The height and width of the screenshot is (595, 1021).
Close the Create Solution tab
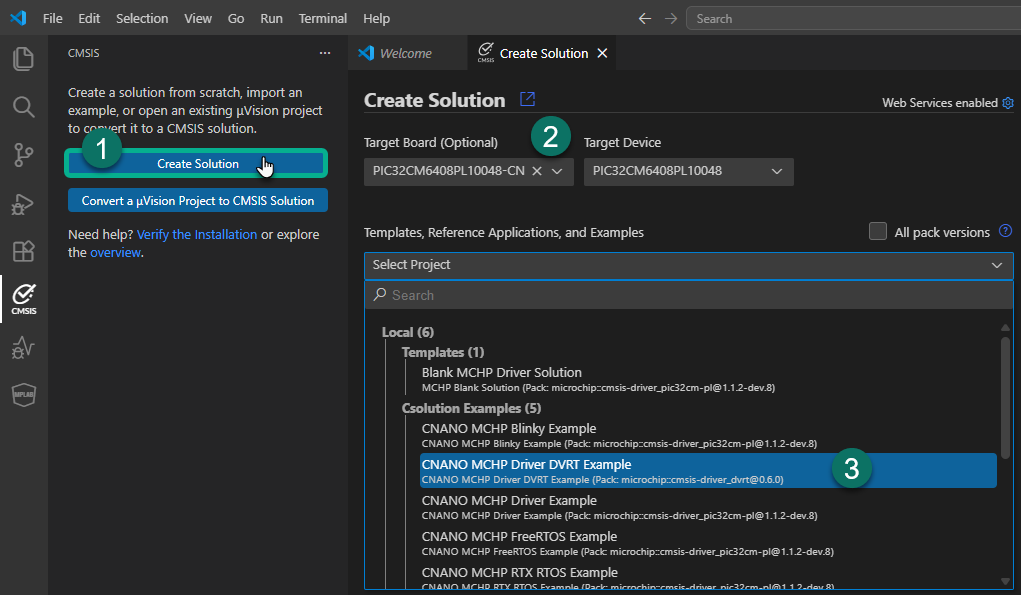coord(602,53)
